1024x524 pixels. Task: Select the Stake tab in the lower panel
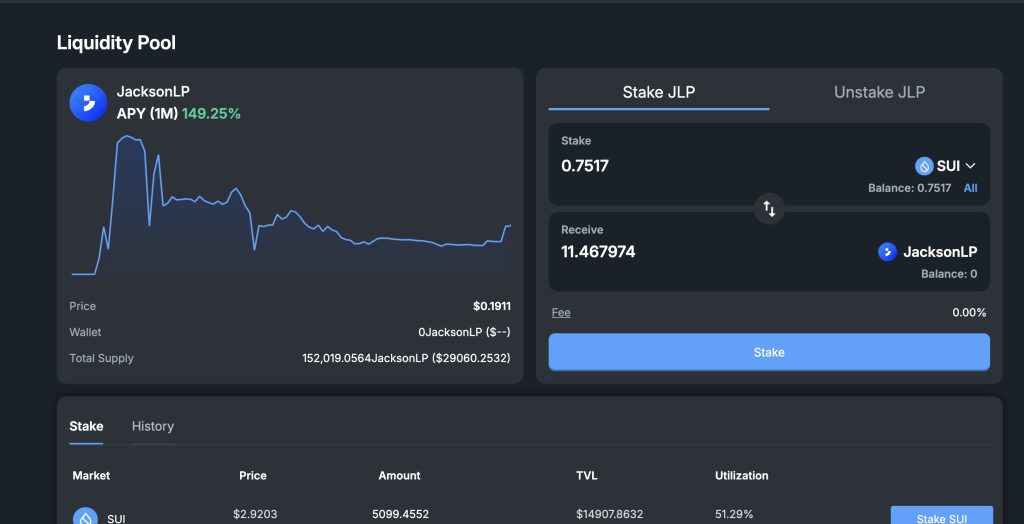point(86,426)
